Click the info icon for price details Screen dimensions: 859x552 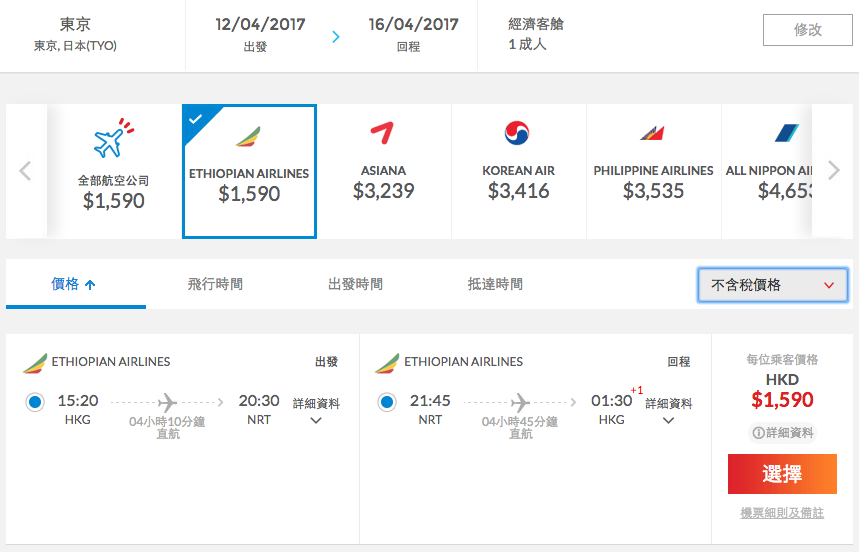pos(758,433)
